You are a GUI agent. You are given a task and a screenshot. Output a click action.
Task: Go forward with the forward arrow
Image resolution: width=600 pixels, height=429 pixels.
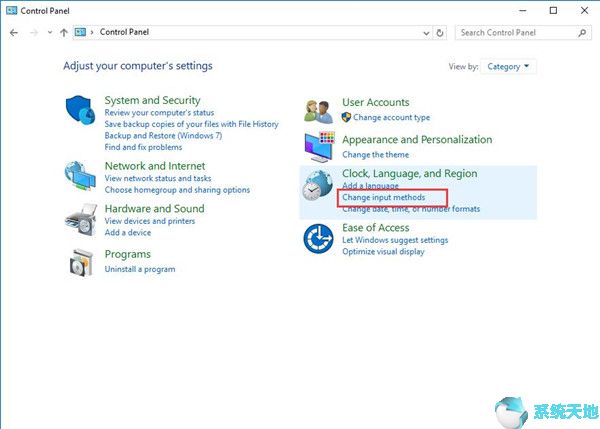pos(34,33)
